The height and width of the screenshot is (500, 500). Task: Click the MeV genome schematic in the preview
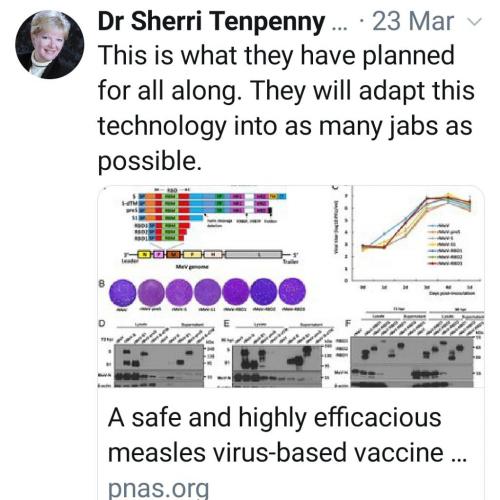click(210, 255)
